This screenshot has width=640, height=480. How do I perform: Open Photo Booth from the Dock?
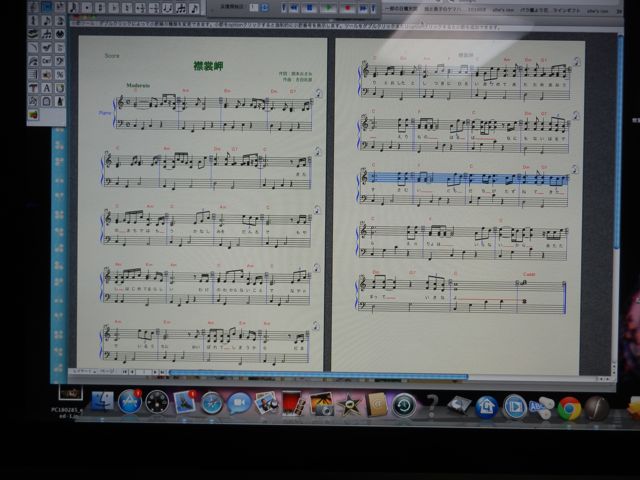click(293, 403)
